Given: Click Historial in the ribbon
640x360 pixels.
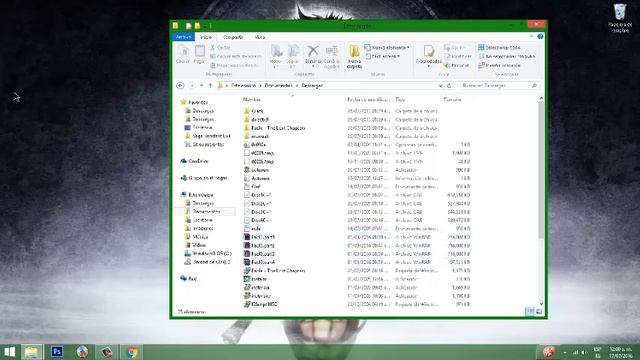Looking at the screenshot, I should click(x=457, y=65).
